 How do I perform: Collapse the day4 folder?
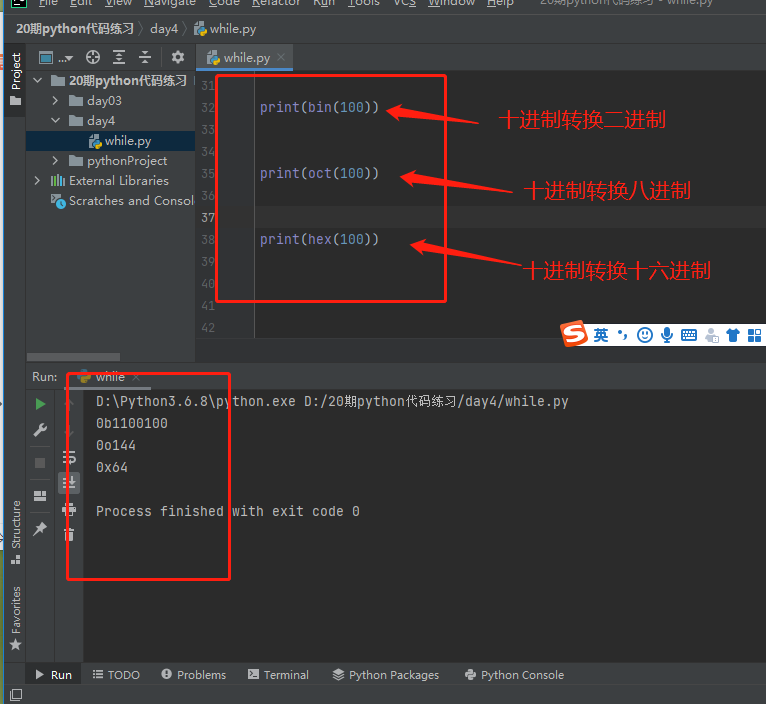pos(55,121)
